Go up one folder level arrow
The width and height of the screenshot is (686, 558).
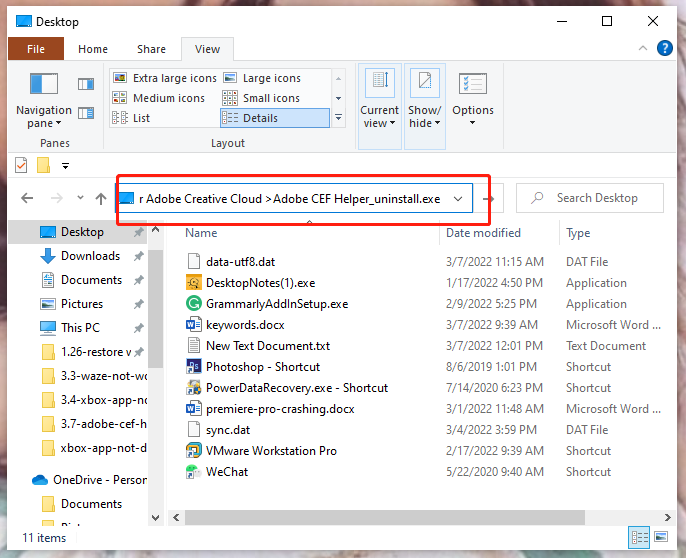(101, 199)
